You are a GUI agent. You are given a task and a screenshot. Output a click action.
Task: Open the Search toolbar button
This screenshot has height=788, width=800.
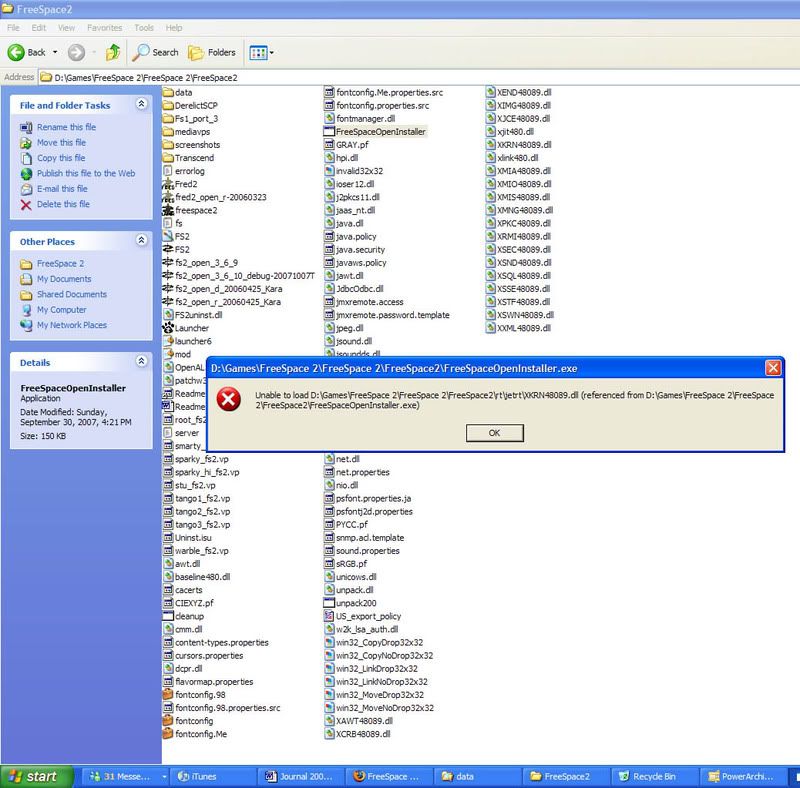click(156, 52)
